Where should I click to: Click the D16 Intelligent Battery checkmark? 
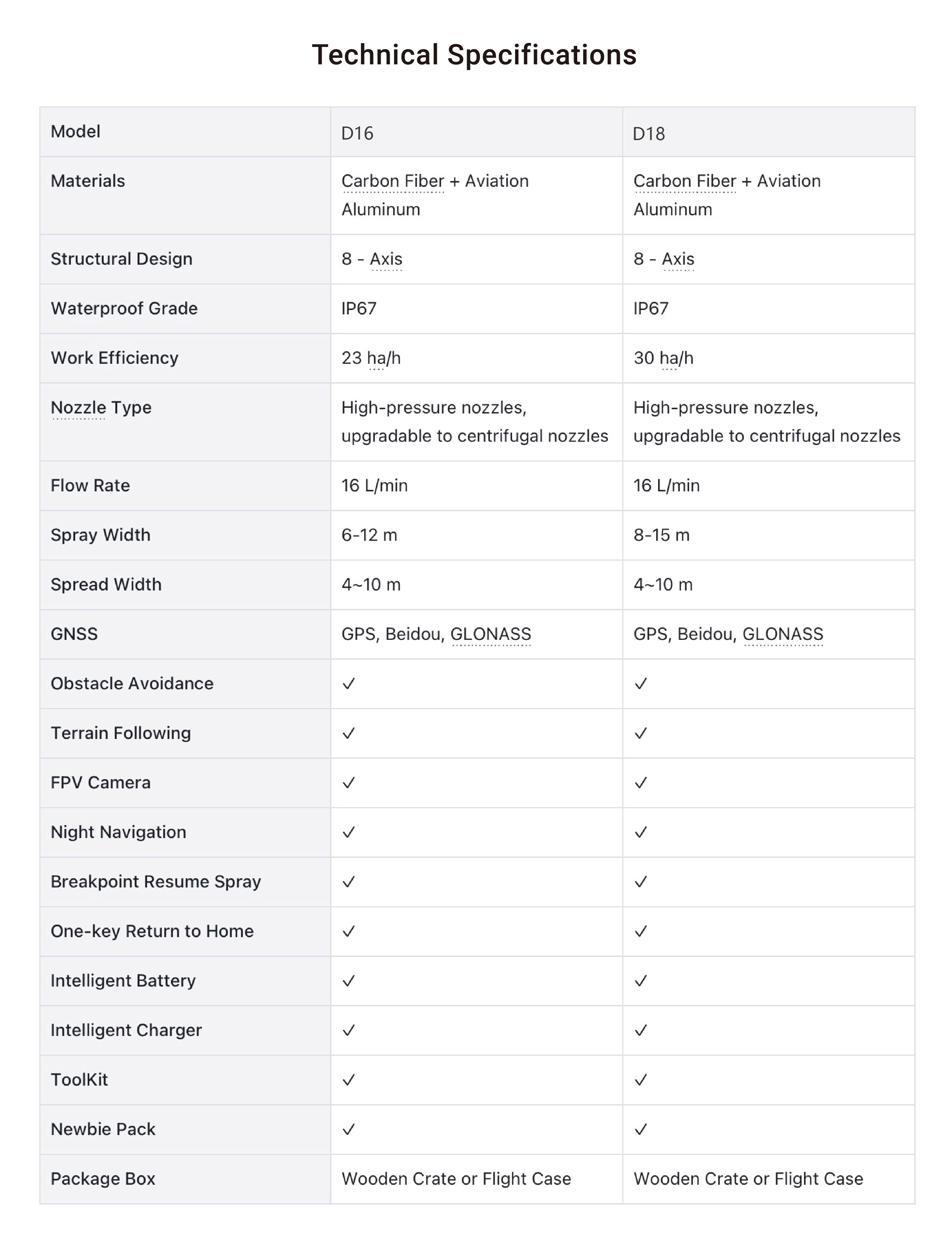pos(349,981)
